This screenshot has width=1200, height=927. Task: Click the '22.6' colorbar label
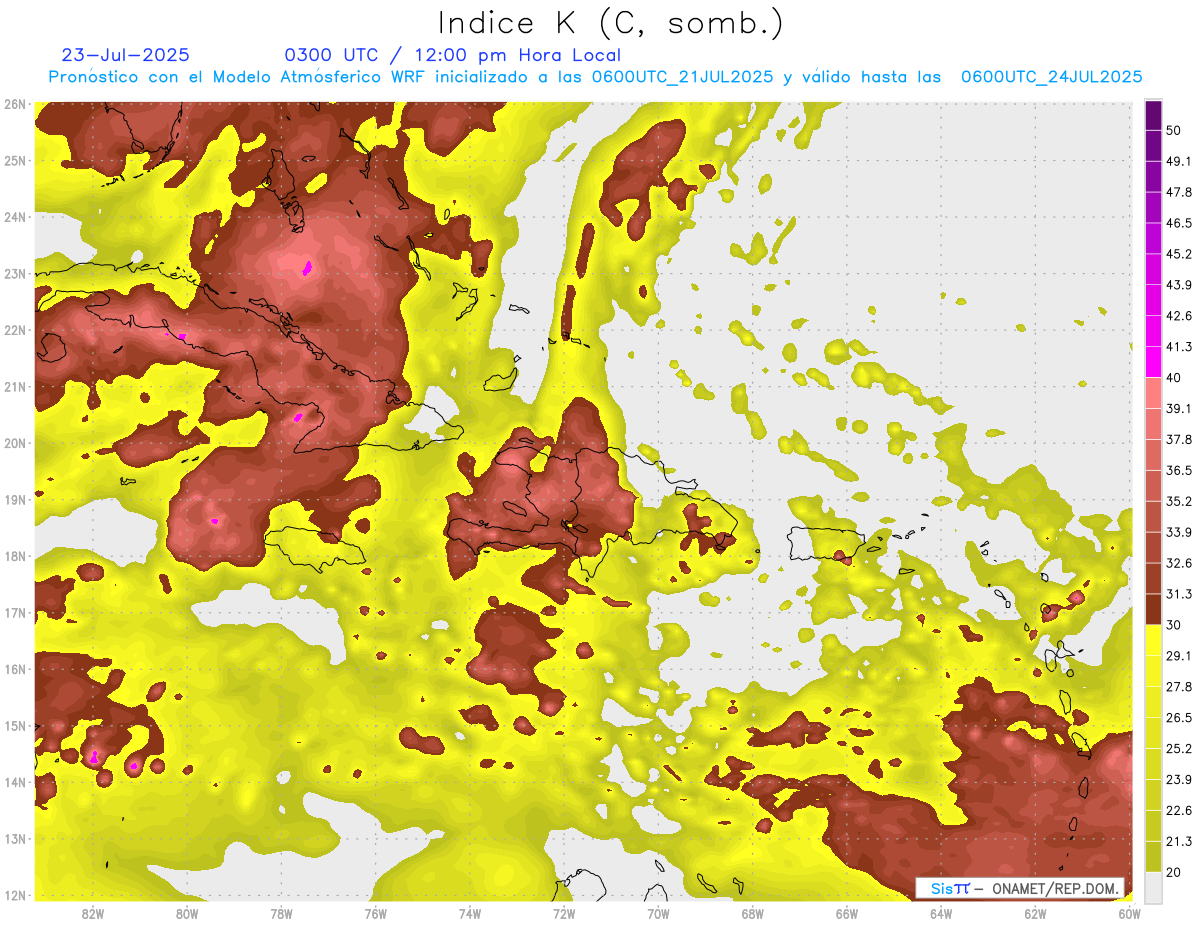tap(1179, 810)
